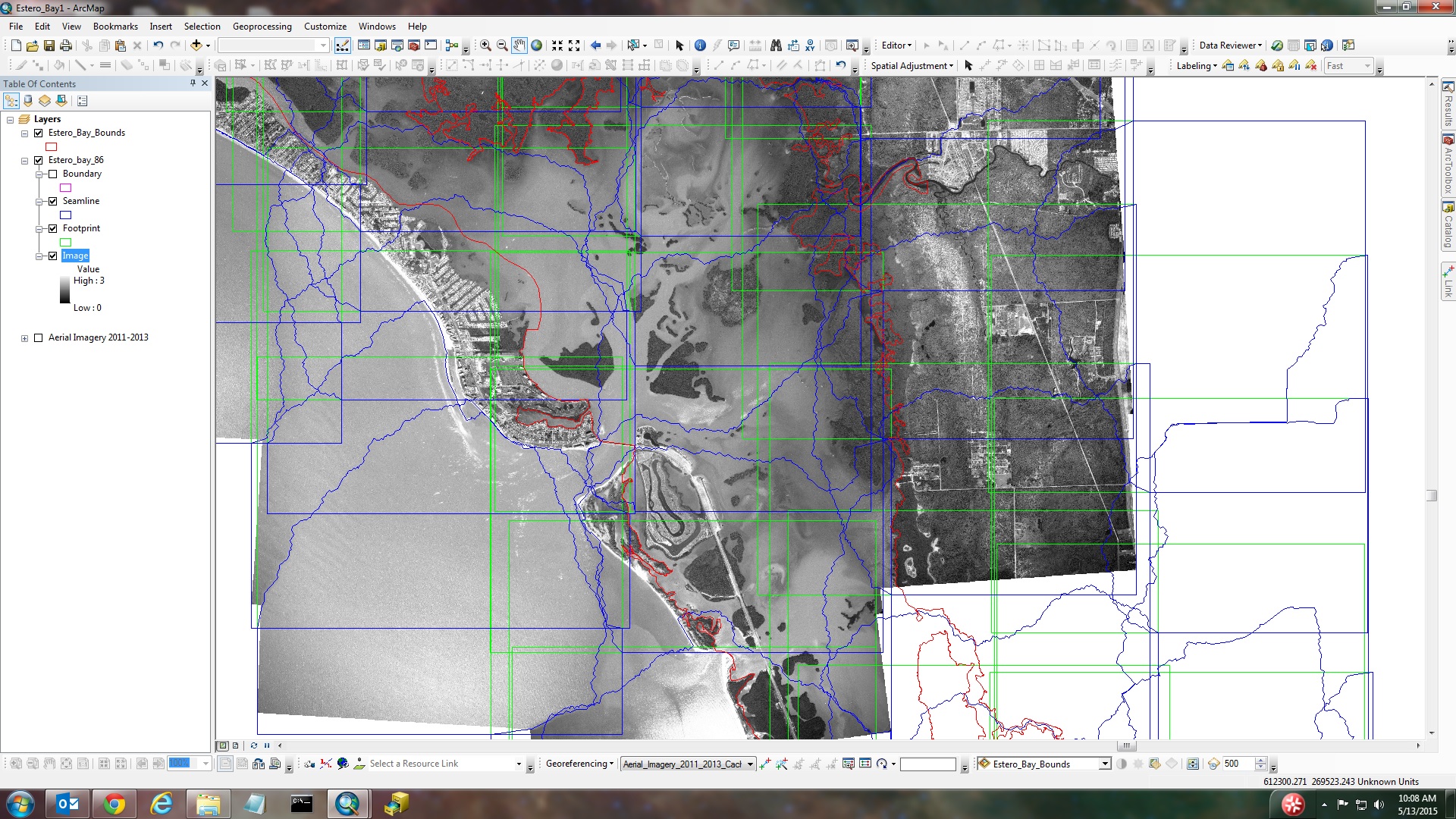Open the Editor toolbar menu
Screen dimensions: 1456x819
coord(896,45)
